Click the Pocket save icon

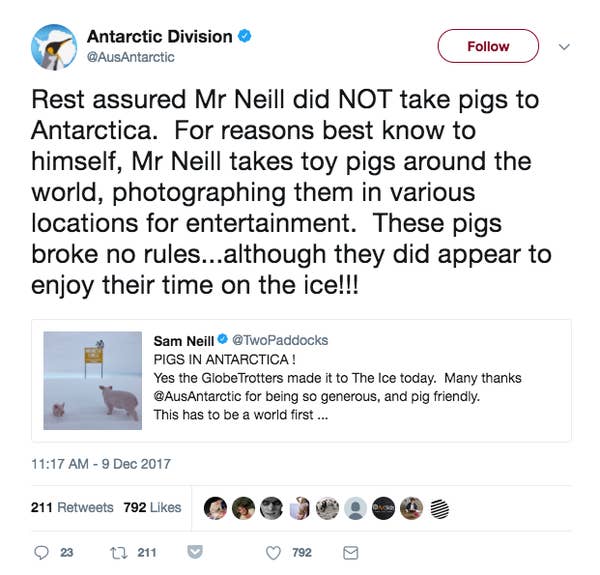click(195, 552)
